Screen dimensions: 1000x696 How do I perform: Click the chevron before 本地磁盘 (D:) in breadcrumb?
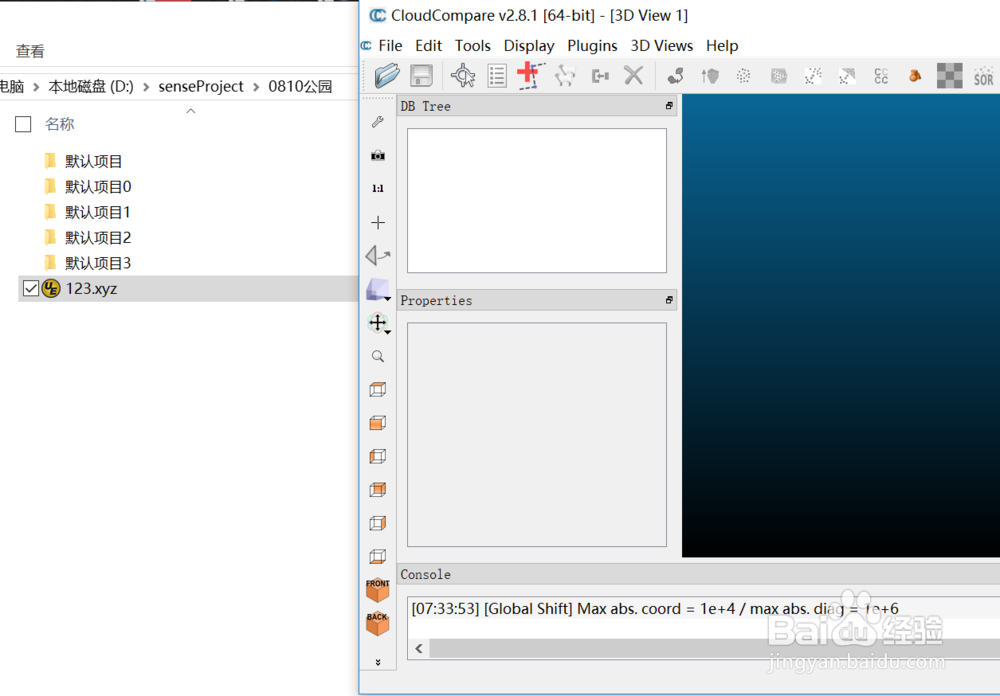pyautogui.click(x=36, y=87)
